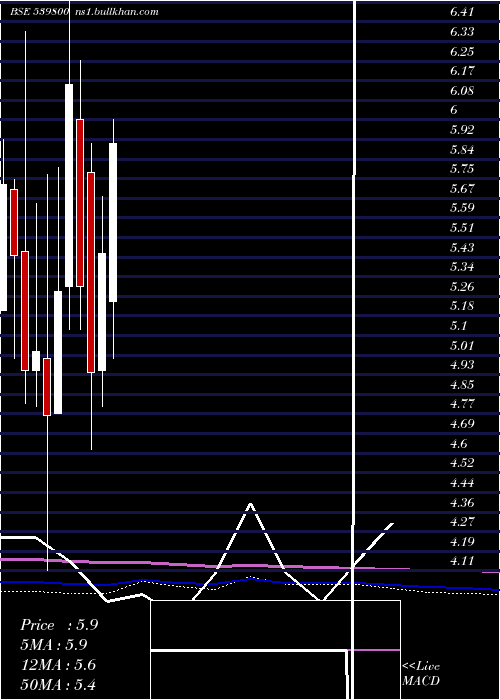Viewport: 500px width, 700px height.
Task: Click the 4.77 price axis label
Action: point(462,404)
